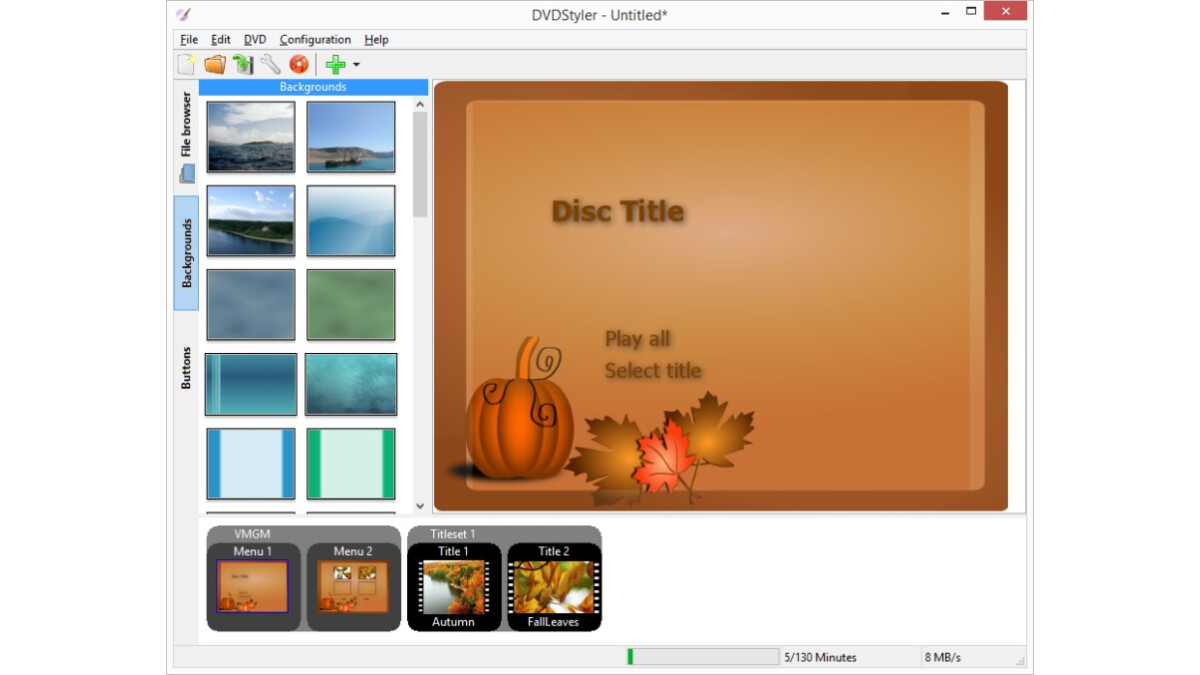1200x675 pixels.
Task: Select the light blue bordered background thumbnail
Action: (251, 463)
